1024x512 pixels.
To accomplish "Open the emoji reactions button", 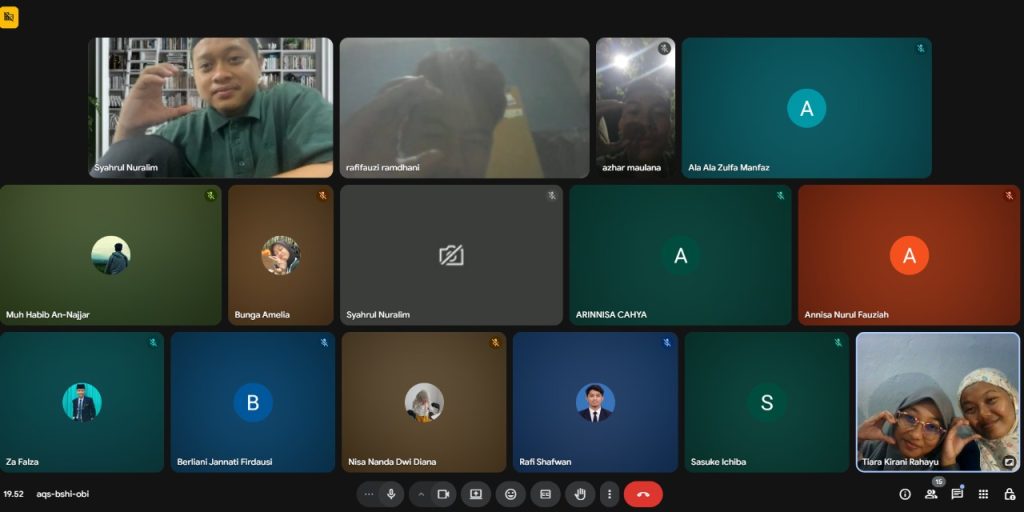I will pyautogui.click(x=511, y=494).
